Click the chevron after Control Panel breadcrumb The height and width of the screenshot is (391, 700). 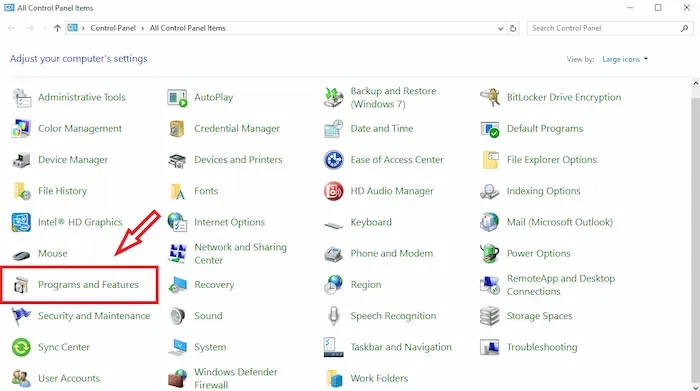(143, 28)
